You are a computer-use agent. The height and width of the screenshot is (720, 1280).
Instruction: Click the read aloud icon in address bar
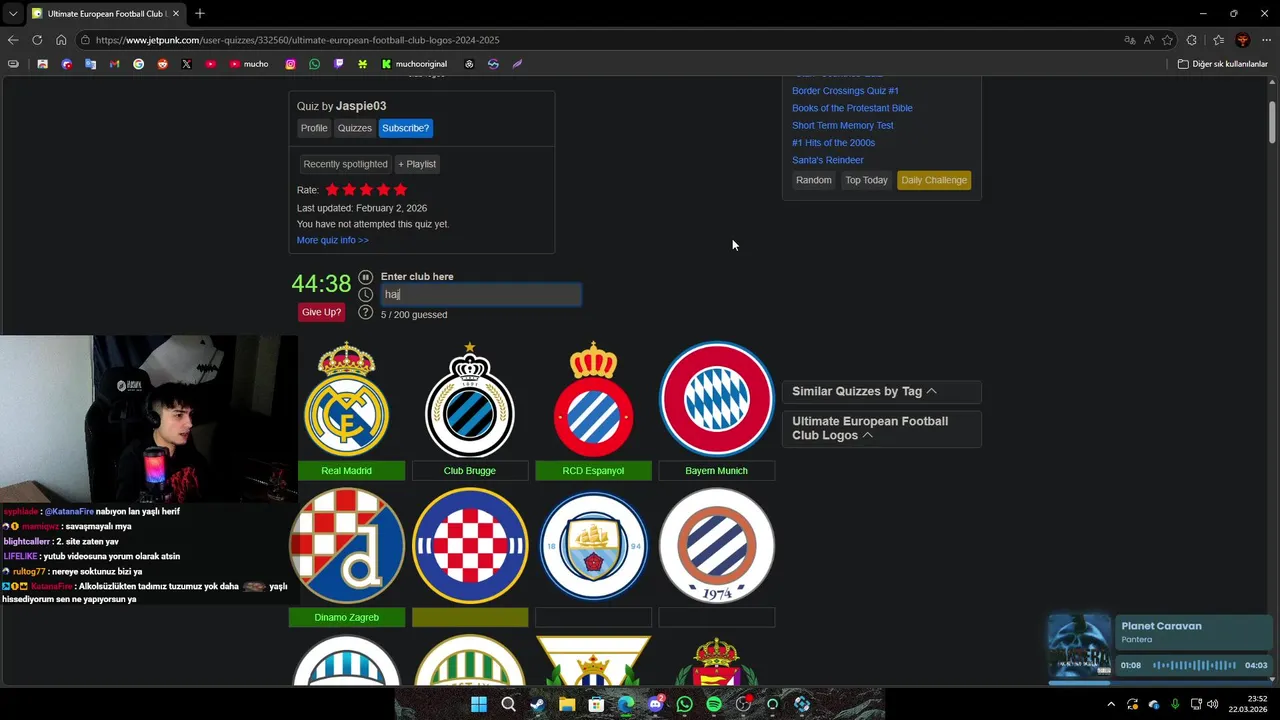point(1148,40)
